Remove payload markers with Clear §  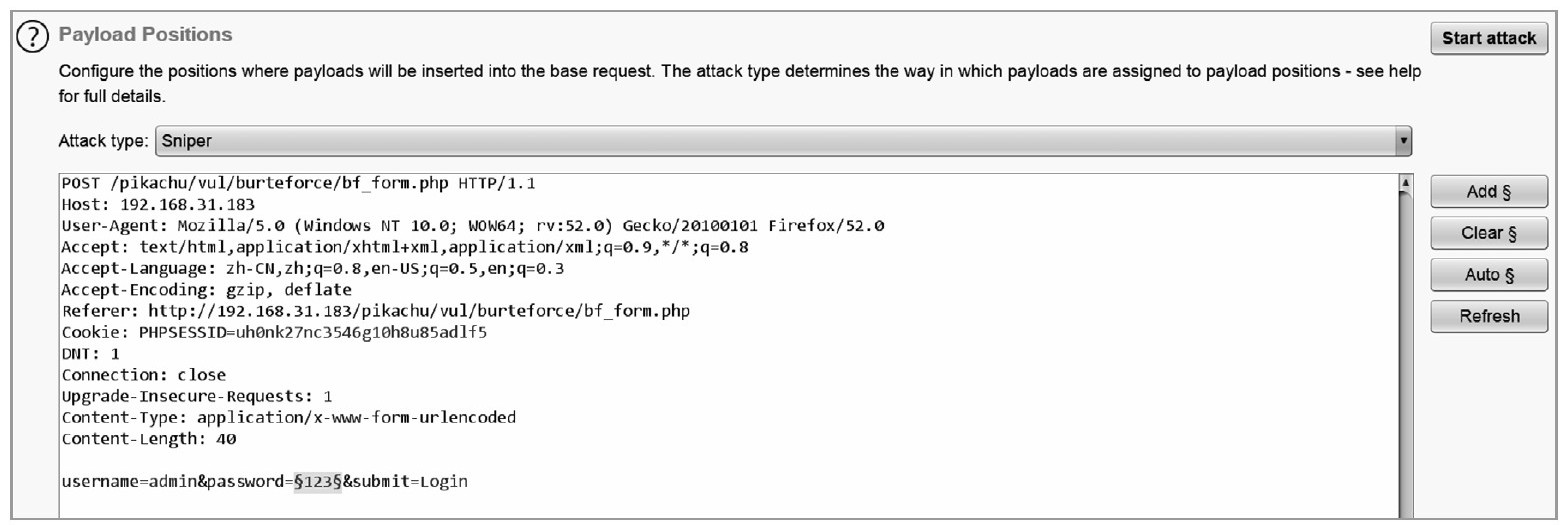[1489, 233]
